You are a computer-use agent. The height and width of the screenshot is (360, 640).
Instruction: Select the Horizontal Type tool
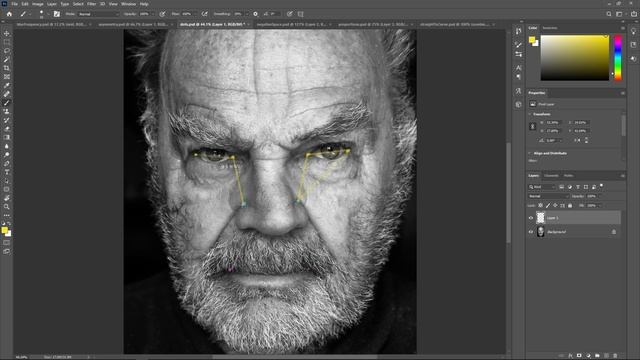pos(7,172)
